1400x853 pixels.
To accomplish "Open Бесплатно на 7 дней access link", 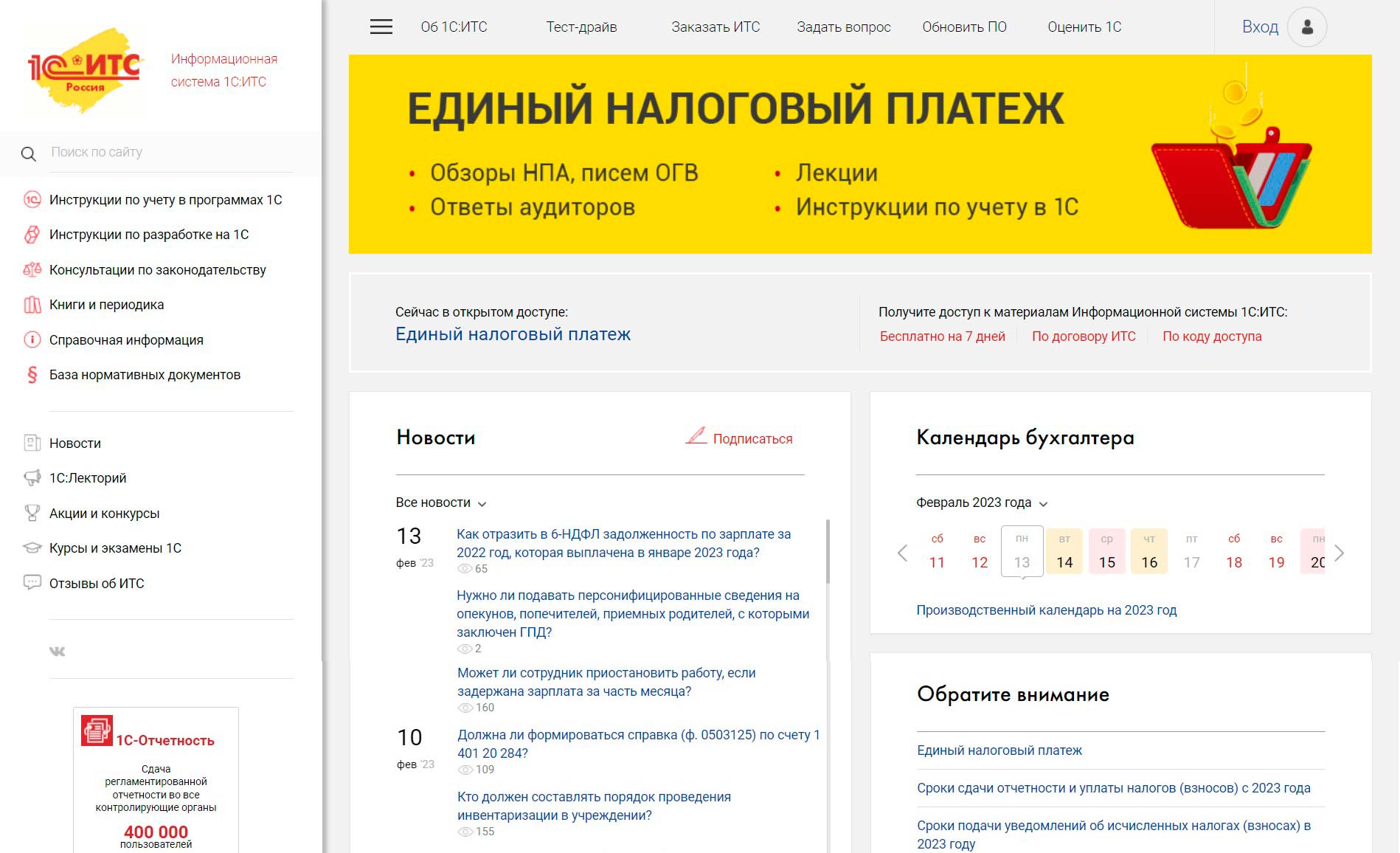I will [942, 336].
